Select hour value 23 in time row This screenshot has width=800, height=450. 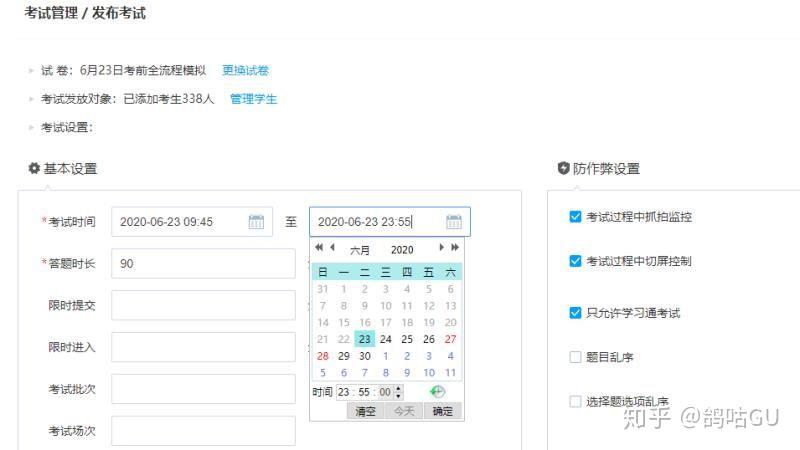[x=343, y=392]
